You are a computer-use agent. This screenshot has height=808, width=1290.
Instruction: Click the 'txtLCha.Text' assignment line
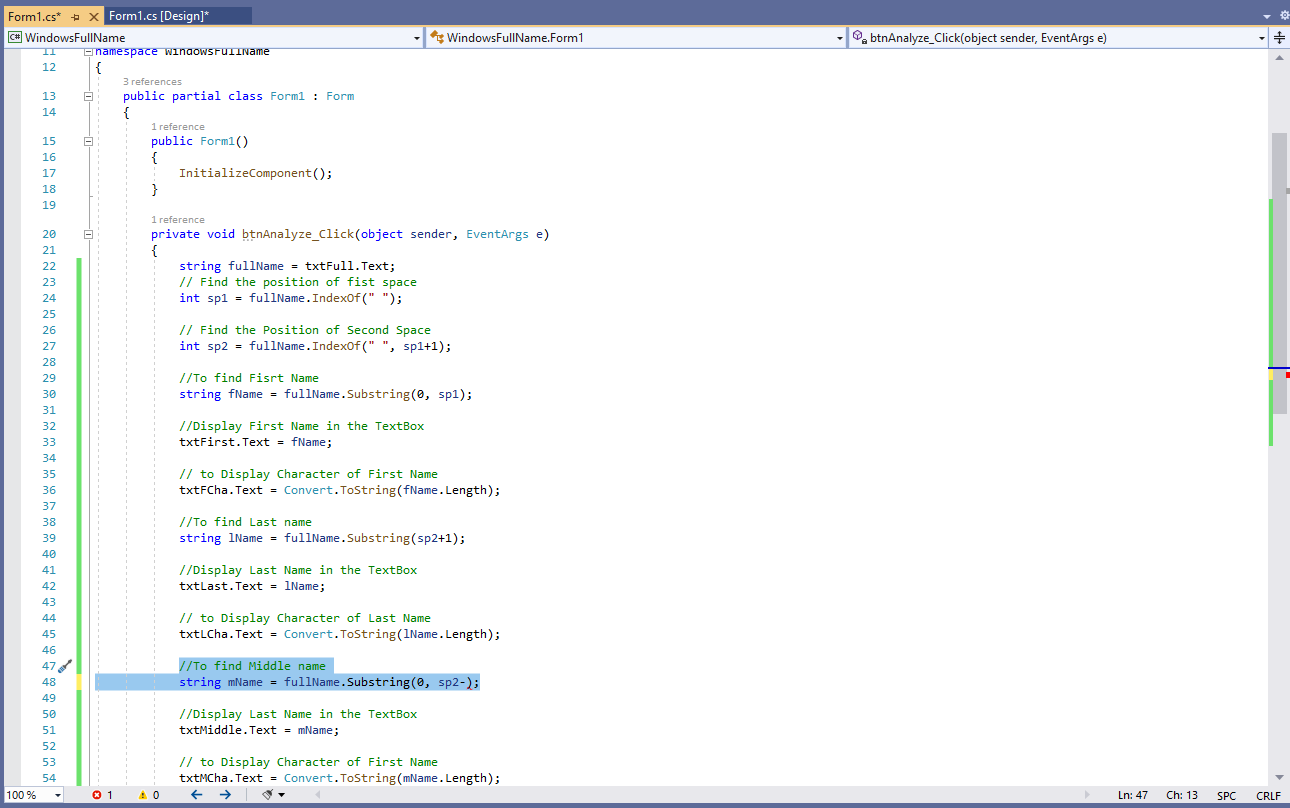click(x=340, y=634)
